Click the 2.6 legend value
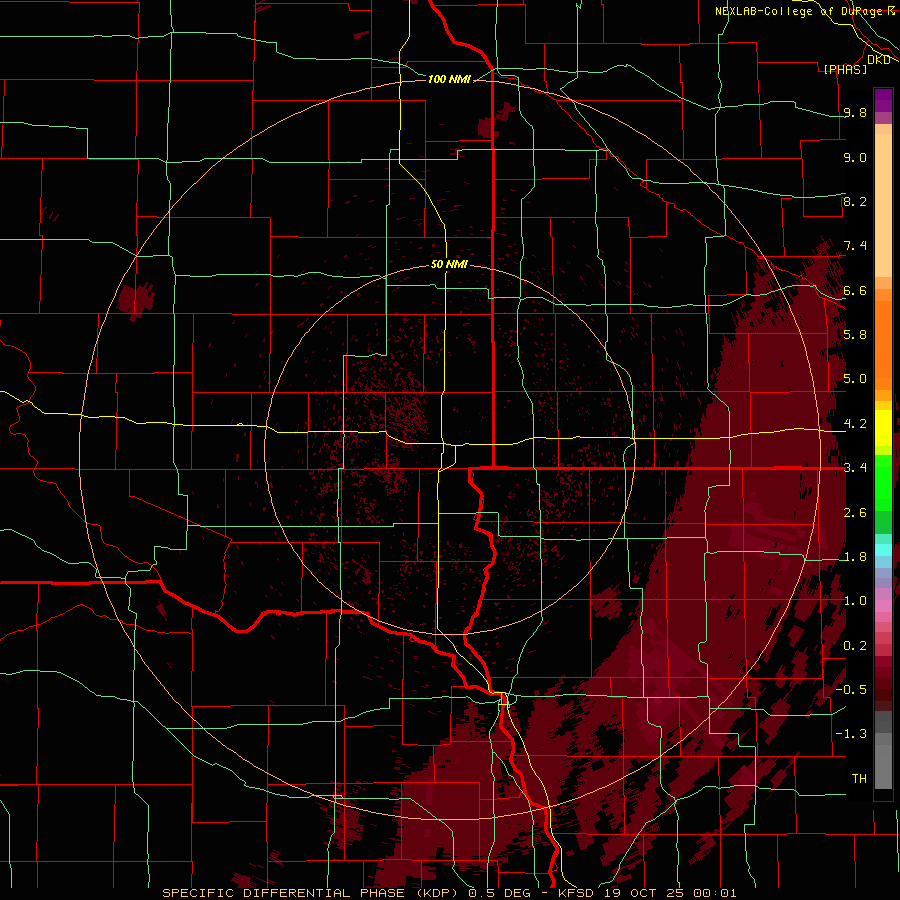Screen dimensions: 900x900 pyautogui.click(x=855, y=513)
